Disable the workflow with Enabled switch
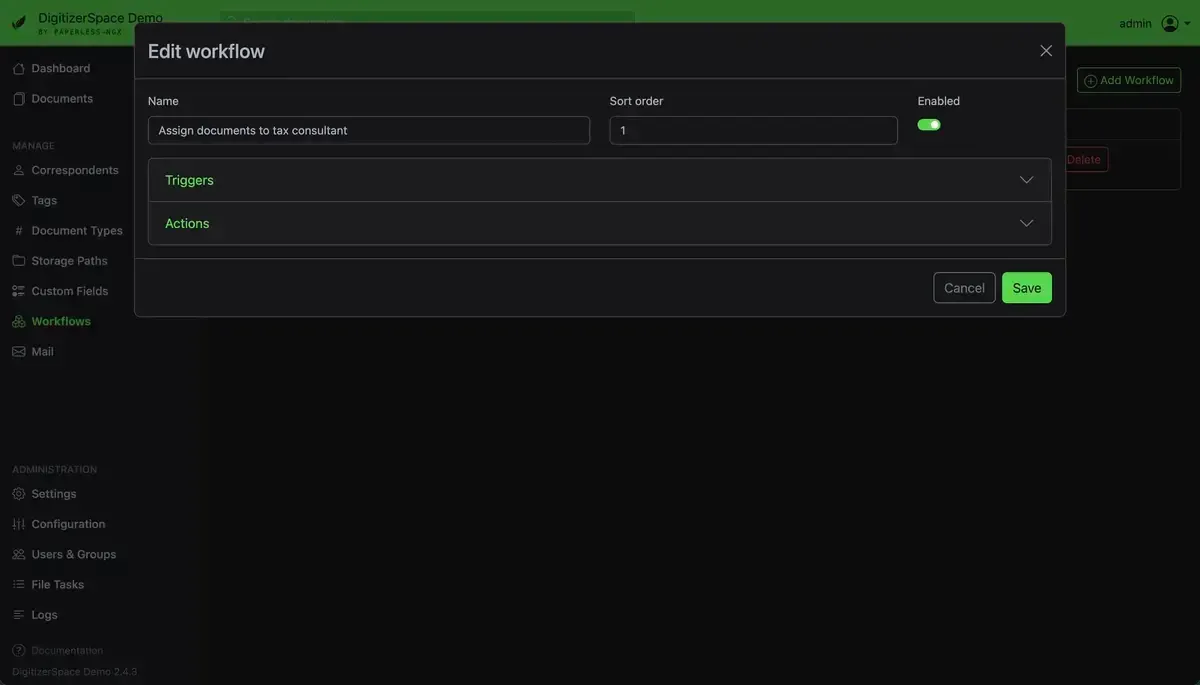Image resolution: width=1200 pixels, height=685 pixels. pos(929,125)
